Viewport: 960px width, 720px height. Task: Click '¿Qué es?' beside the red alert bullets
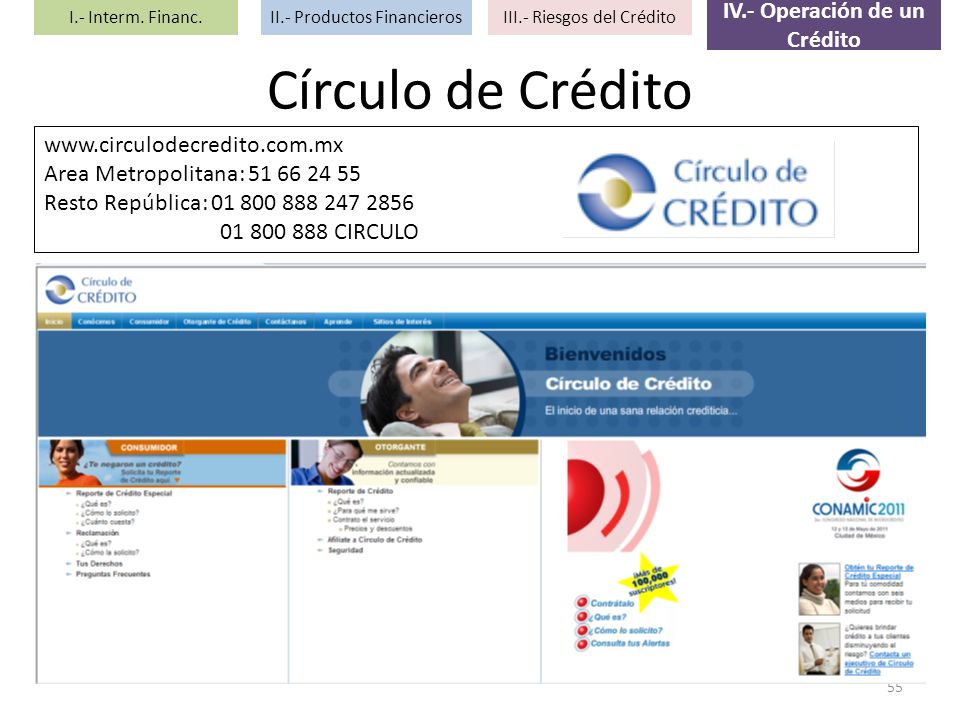click(609, 617)
